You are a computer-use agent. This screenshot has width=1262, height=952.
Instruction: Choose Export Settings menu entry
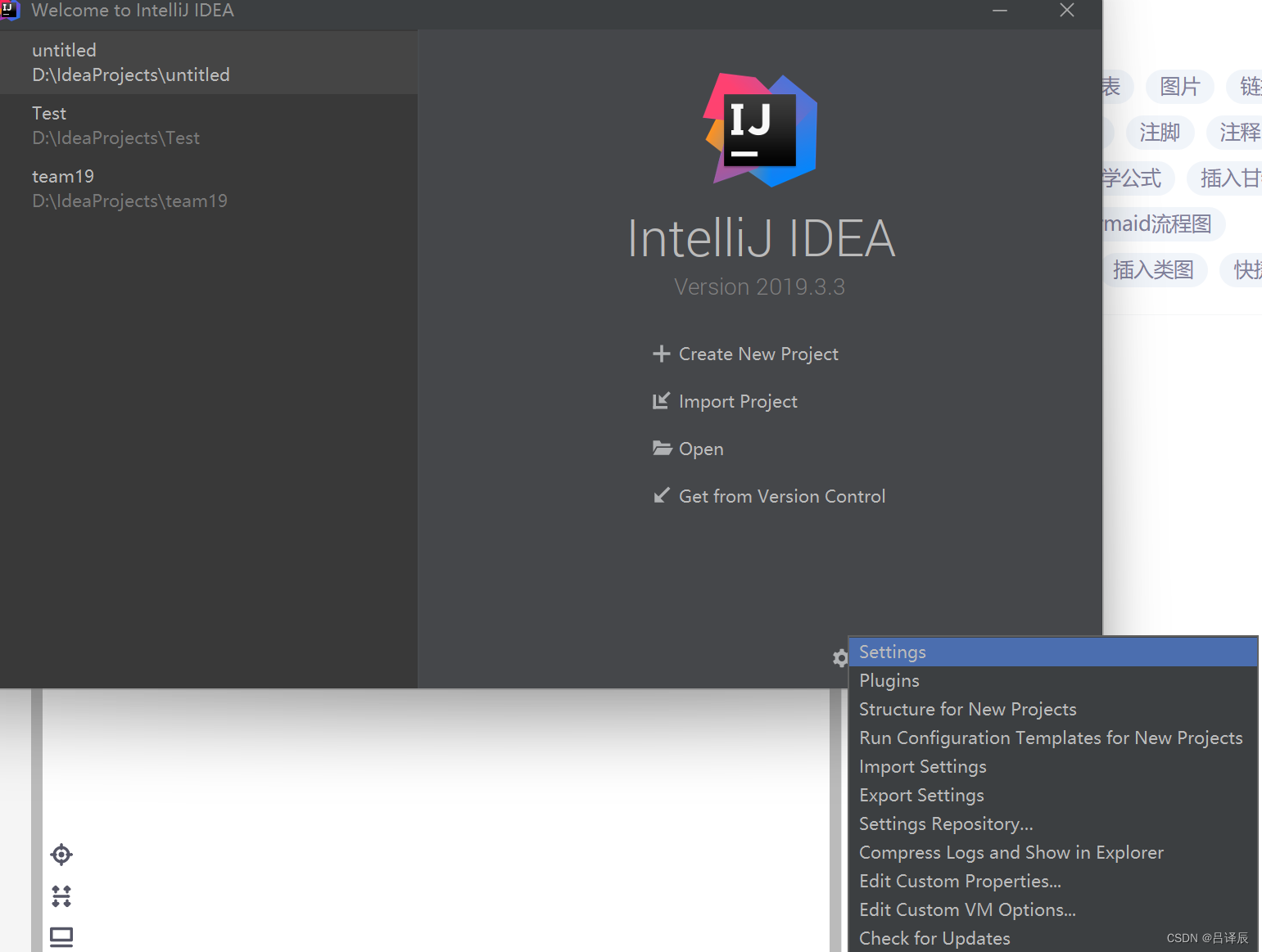point(1053,796)
